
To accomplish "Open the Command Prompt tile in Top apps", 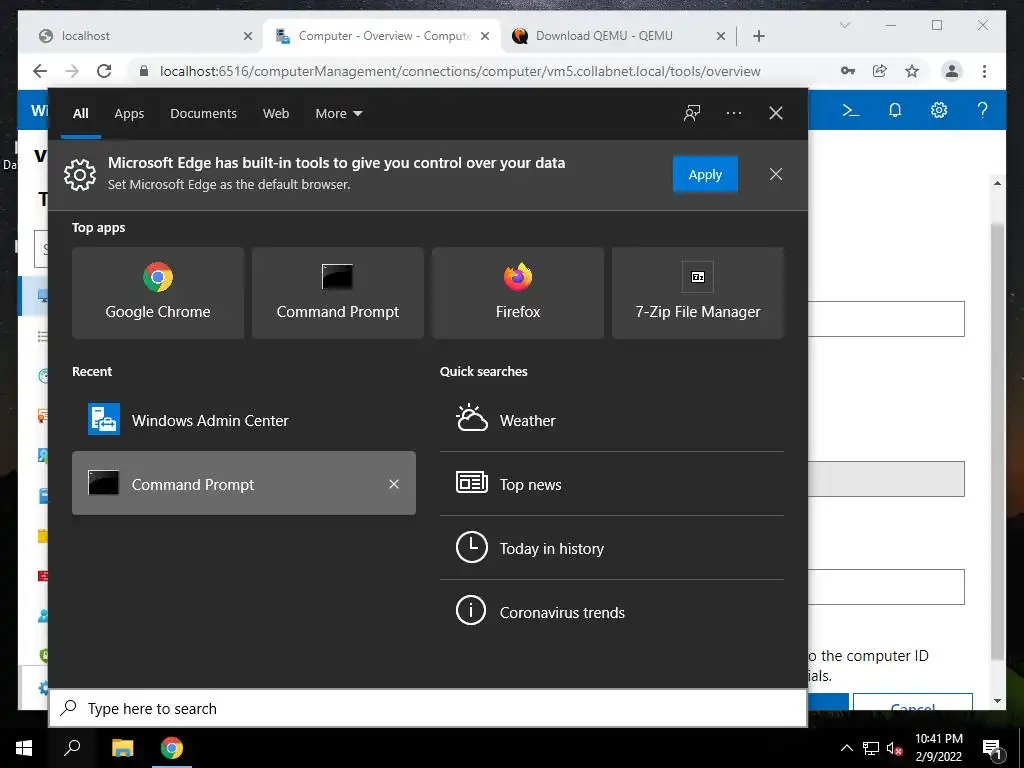I will [338, 293].
